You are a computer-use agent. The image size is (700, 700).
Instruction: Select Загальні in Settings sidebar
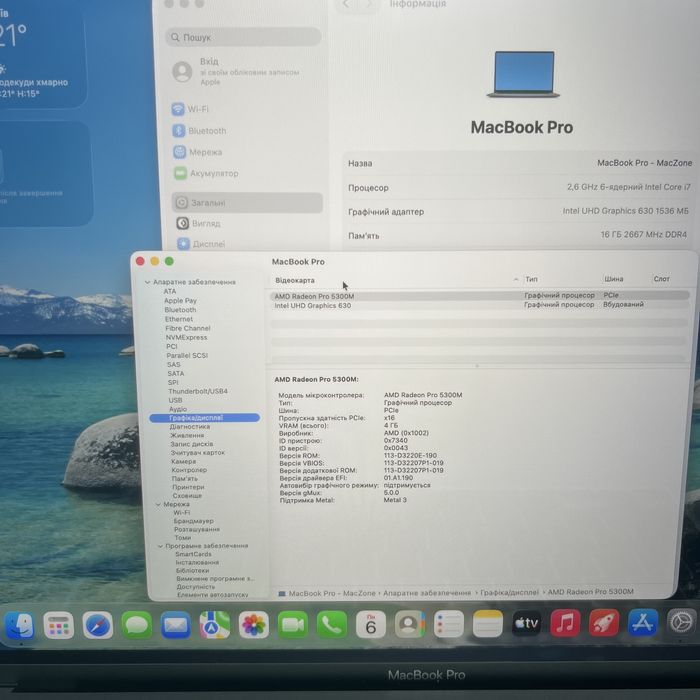[247, 203]
